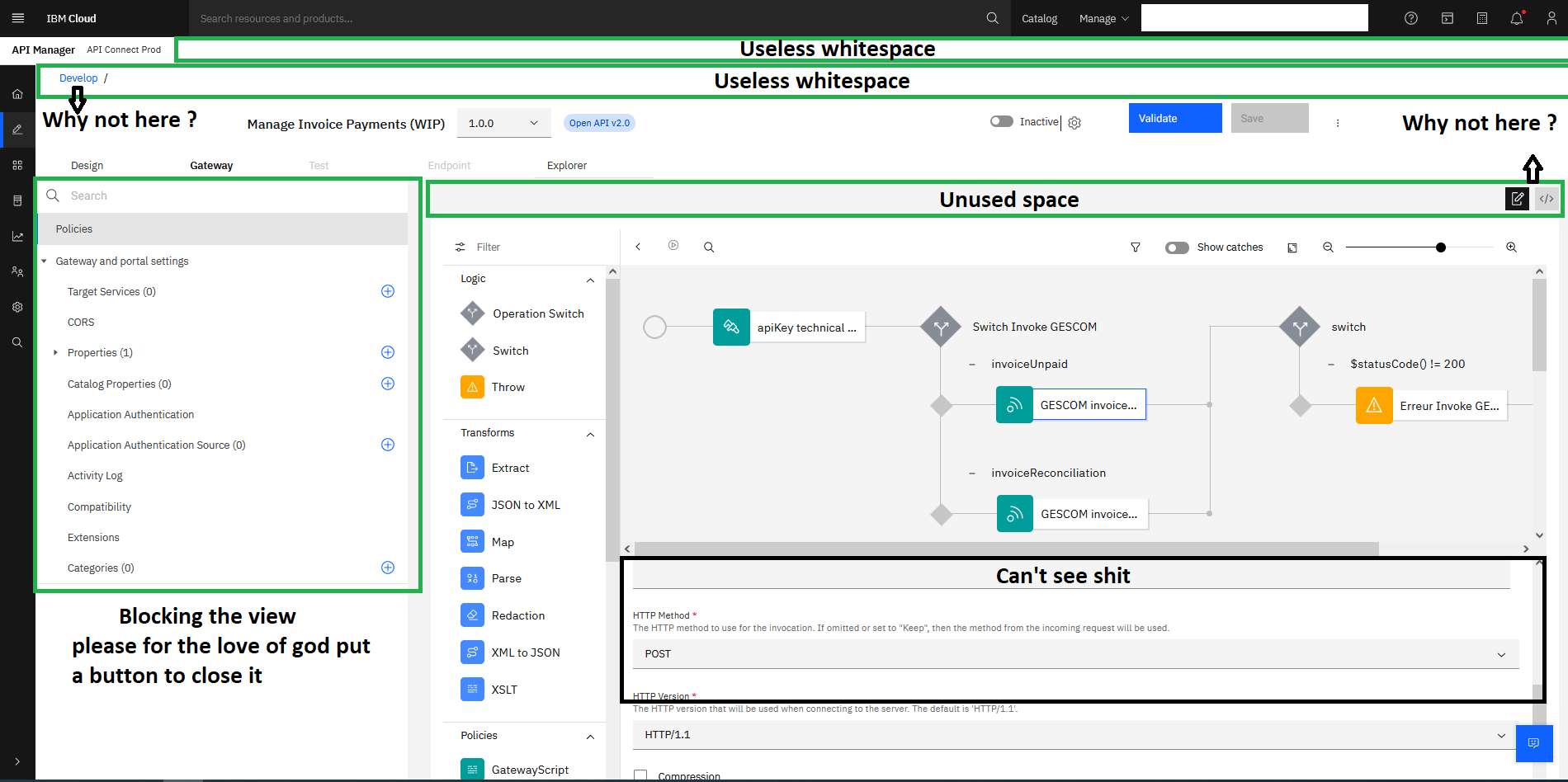Click the source code view icon

pyautogui.click(x=1547, y=199)
